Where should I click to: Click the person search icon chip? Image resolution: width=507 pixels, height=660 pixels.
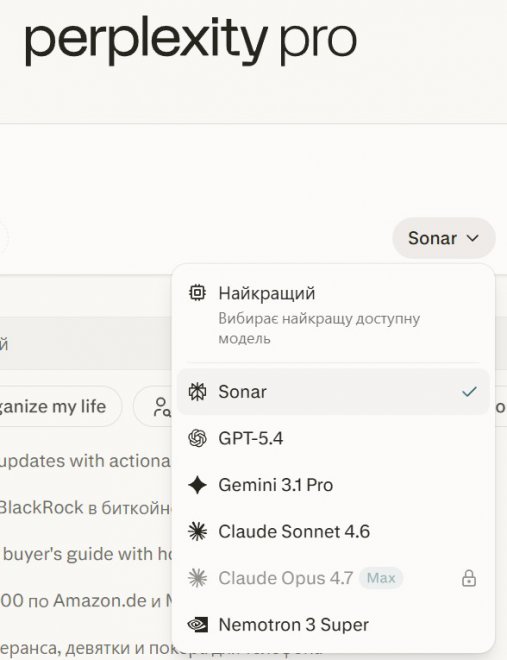(162, 407)
